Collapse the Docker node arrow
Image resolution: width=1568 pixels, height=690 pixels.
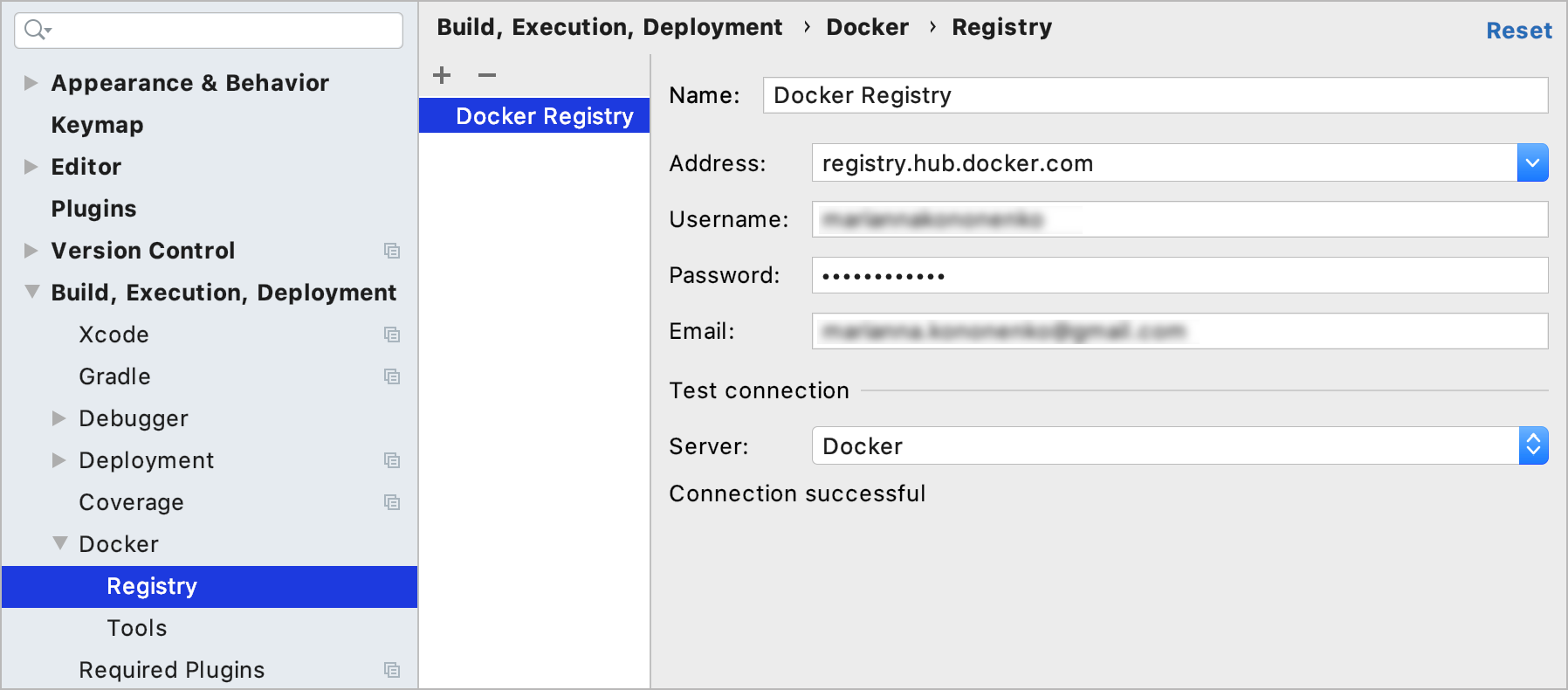point(59,543)
